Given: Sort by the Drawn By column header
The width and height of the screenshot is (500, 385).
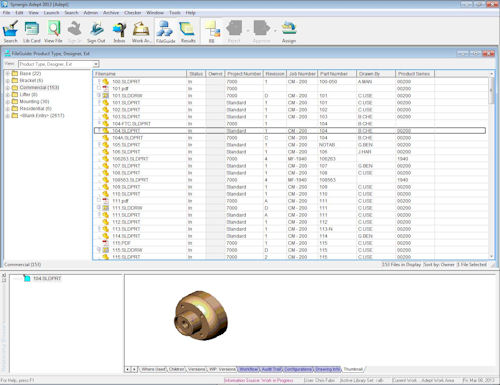Looking at the screenshot, I should click(376, 74).
